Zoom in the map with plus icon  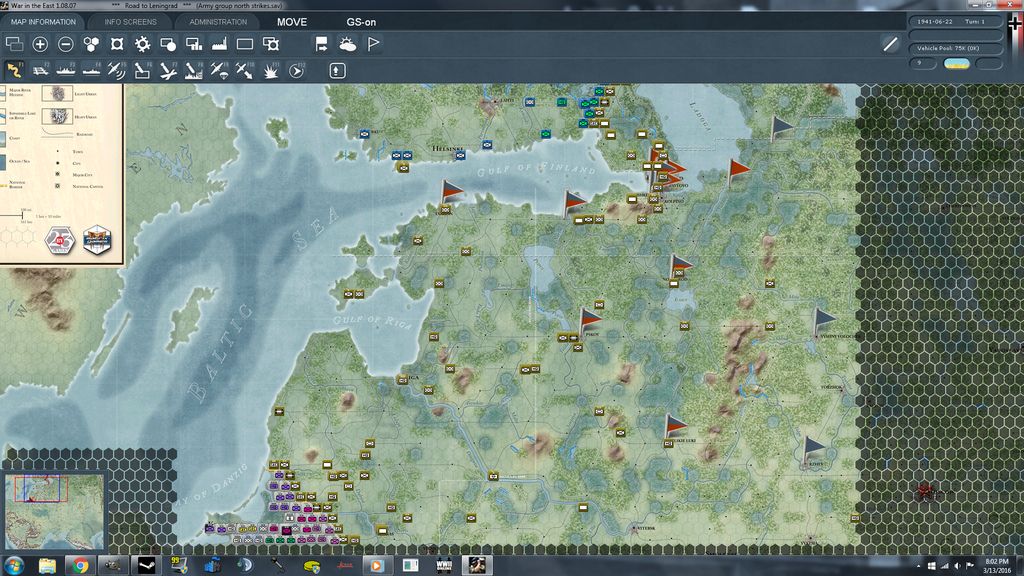click(x=40, y=44)
